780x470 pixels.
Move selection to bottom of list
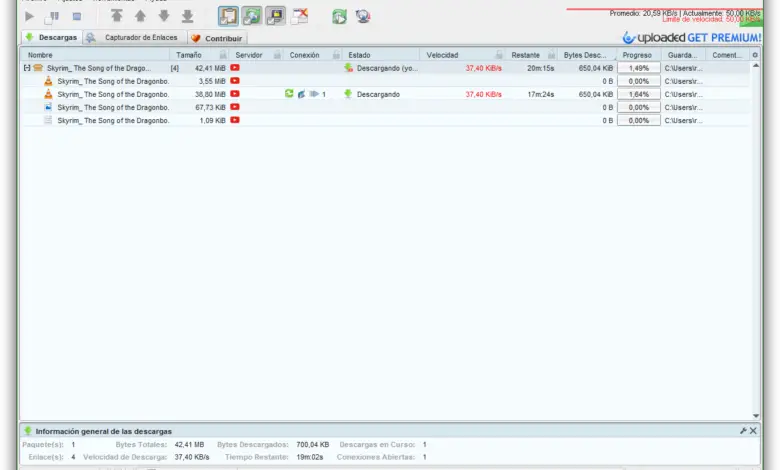point(187,16)
